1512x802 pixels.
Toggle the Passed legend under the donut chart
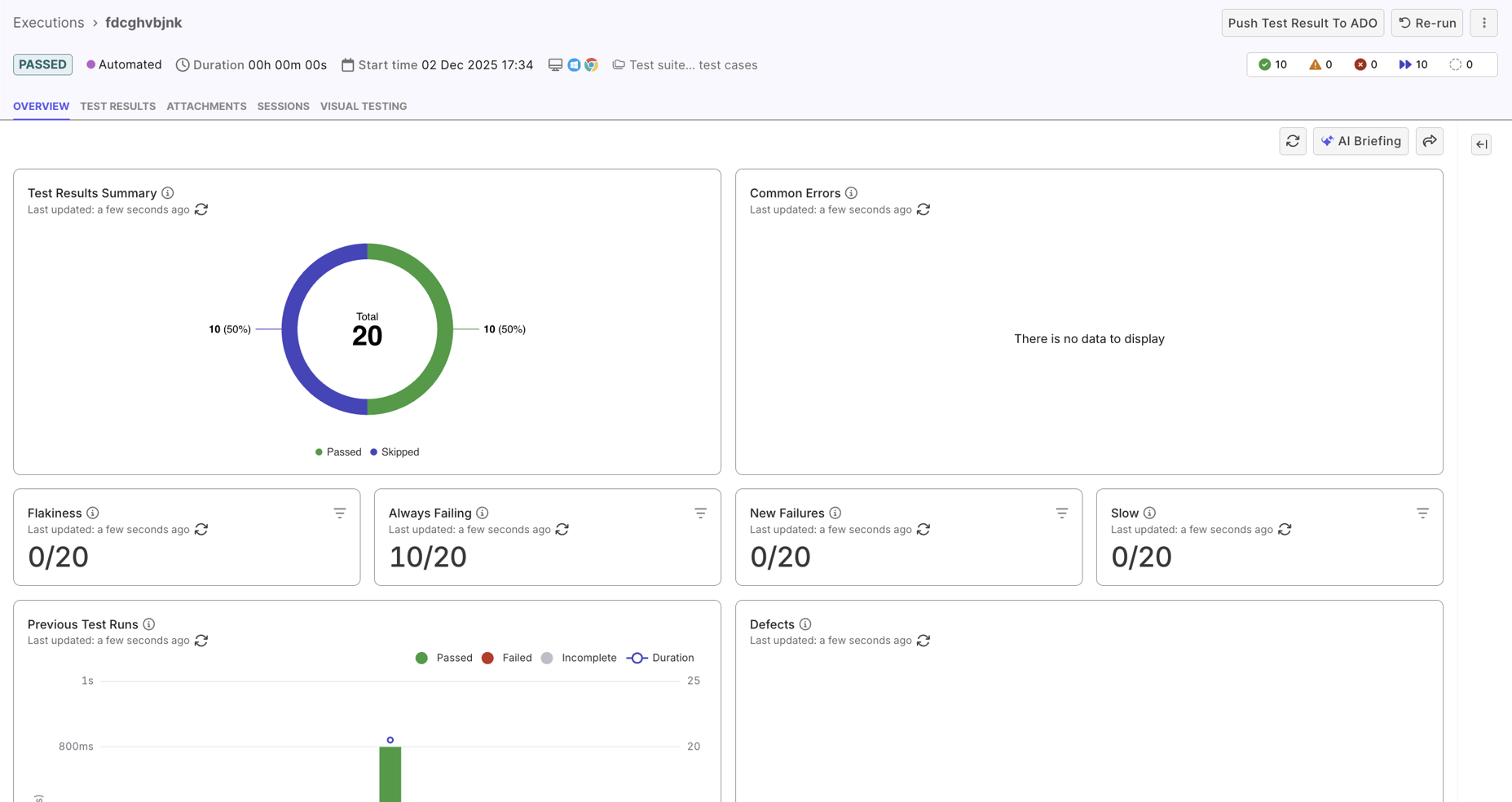pos(337,452)
